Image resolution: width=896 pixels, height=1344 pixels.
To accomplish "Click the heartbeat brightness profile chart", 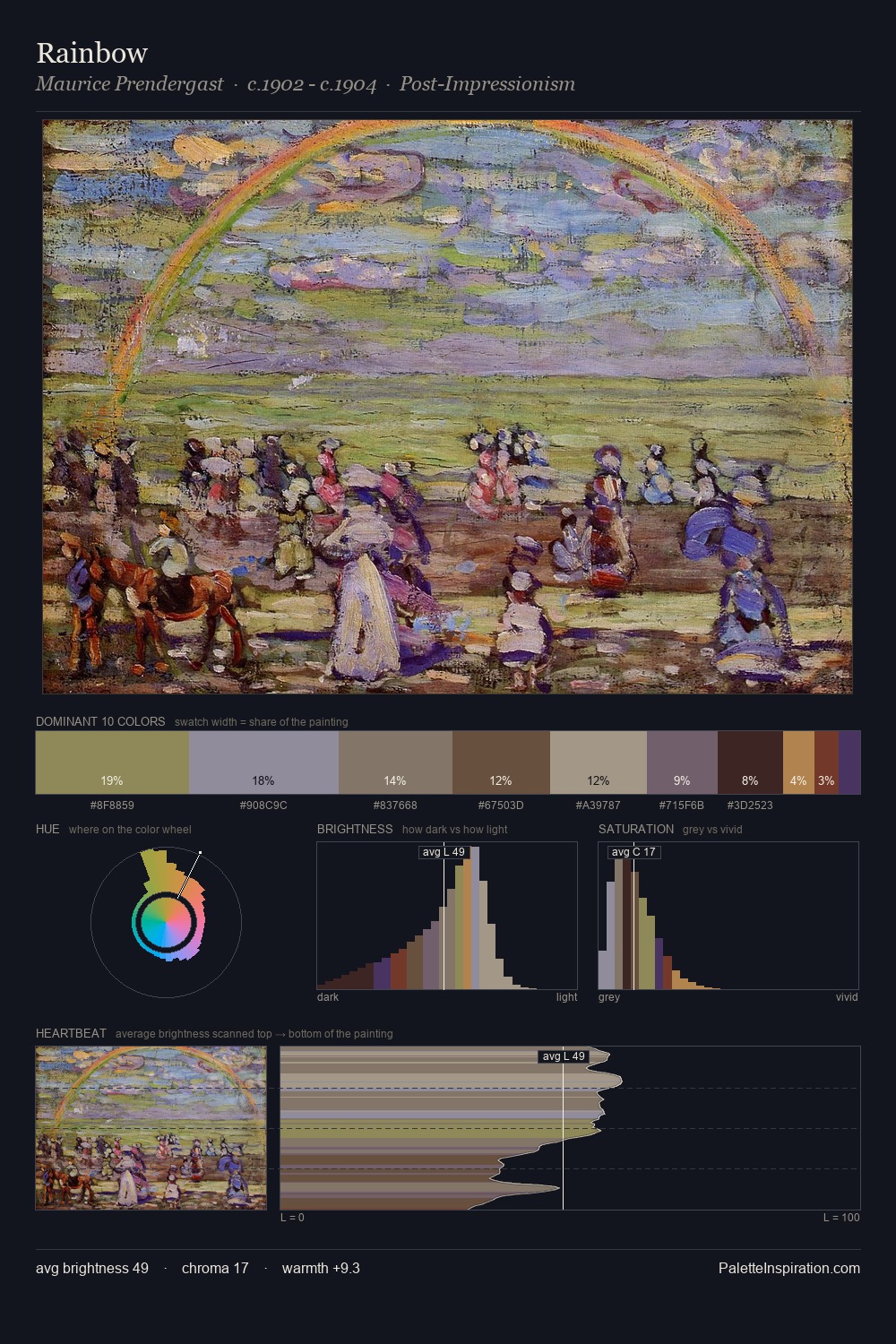I will point(570,1128).
